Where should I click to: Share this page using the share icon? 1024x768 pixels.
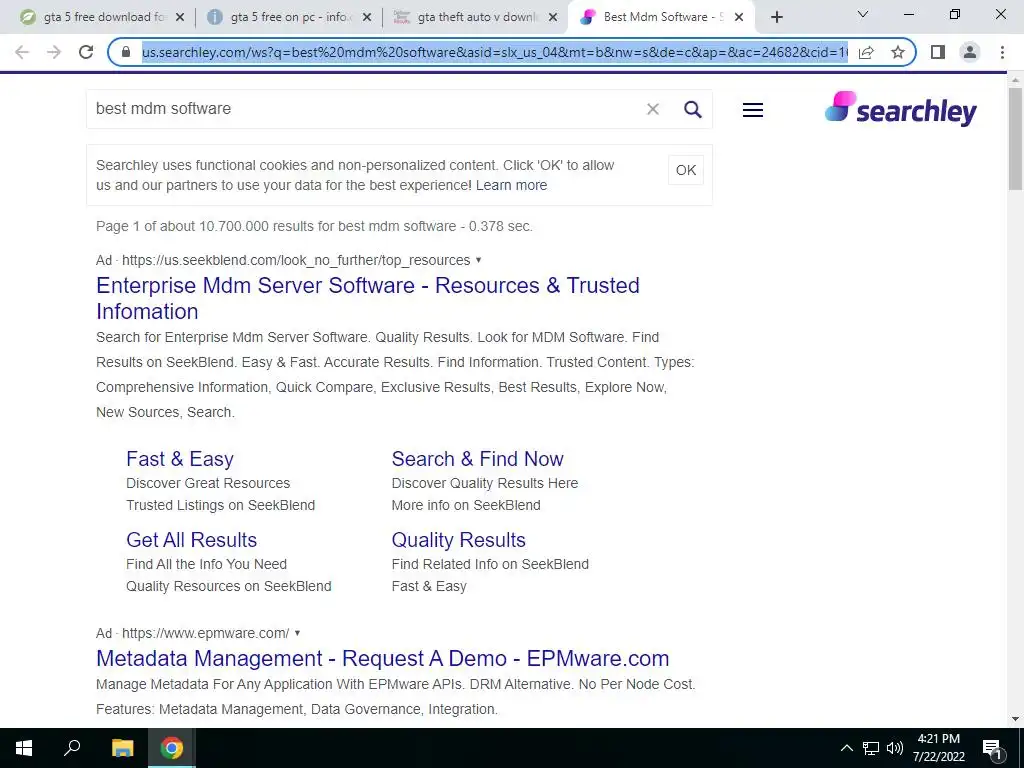(866, 52)
